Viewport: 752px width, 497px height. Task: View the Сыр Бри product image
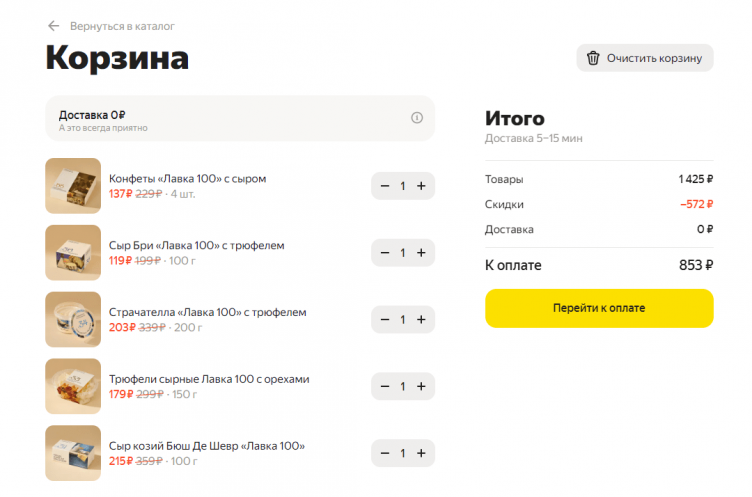(x=73, y=253)
